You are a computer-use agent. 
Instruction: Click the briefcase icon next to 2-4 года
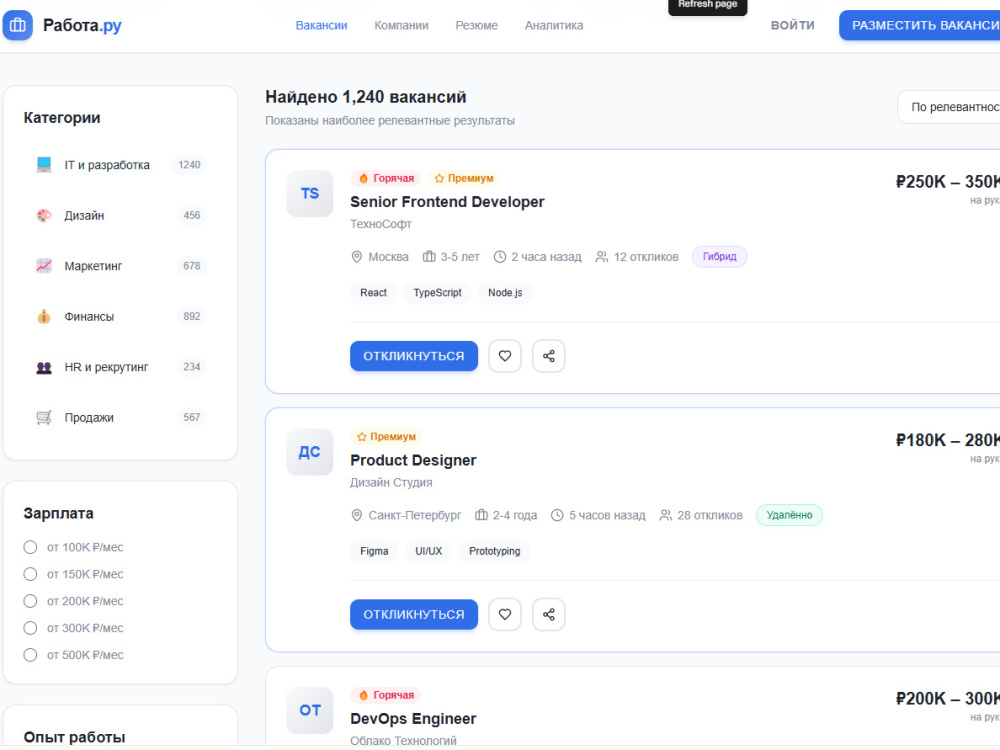[482, 515]
